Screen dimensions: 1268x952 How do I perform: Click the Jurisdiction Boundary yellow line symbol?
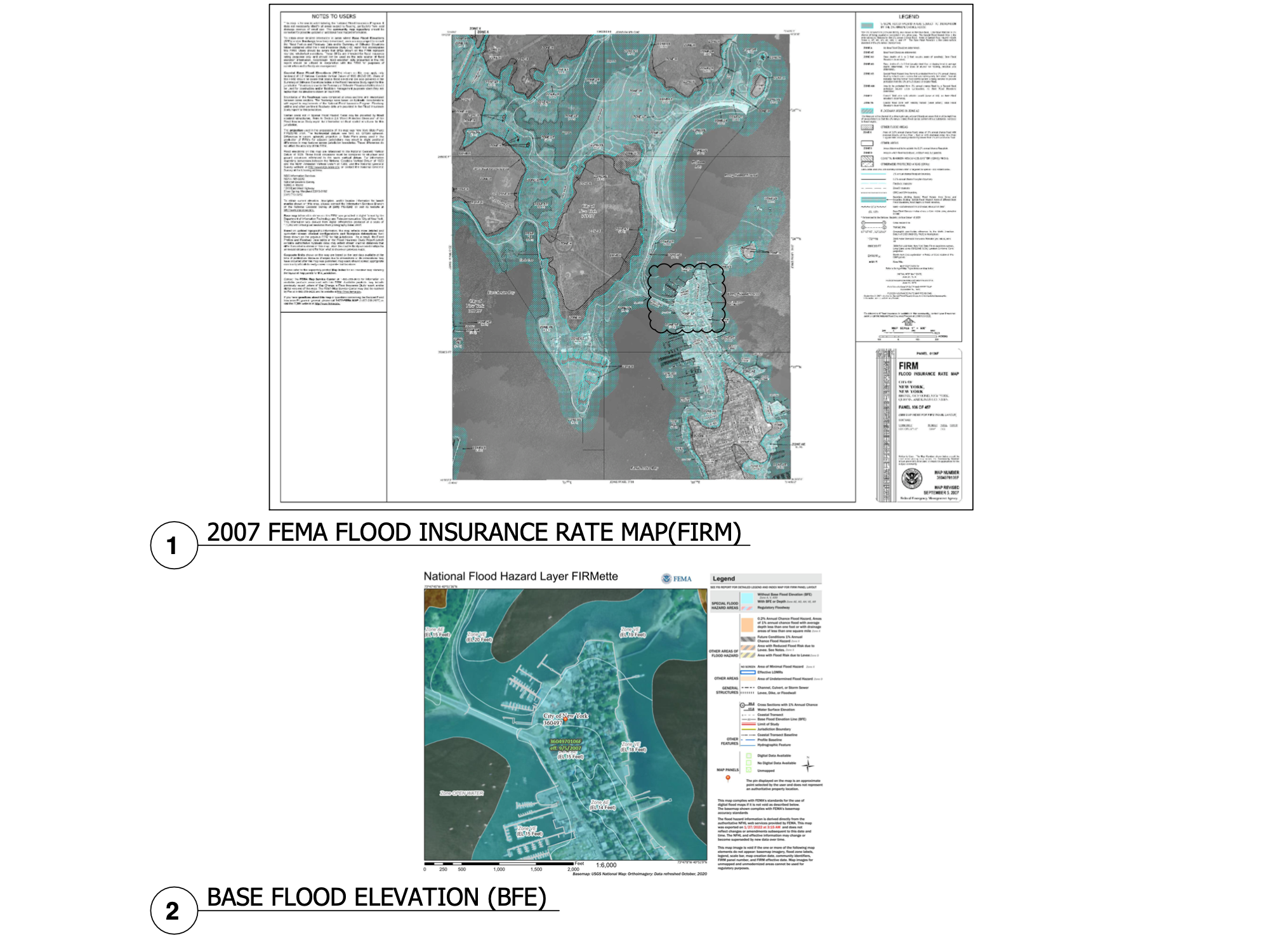pyautogui.click(x=748, y=729)
